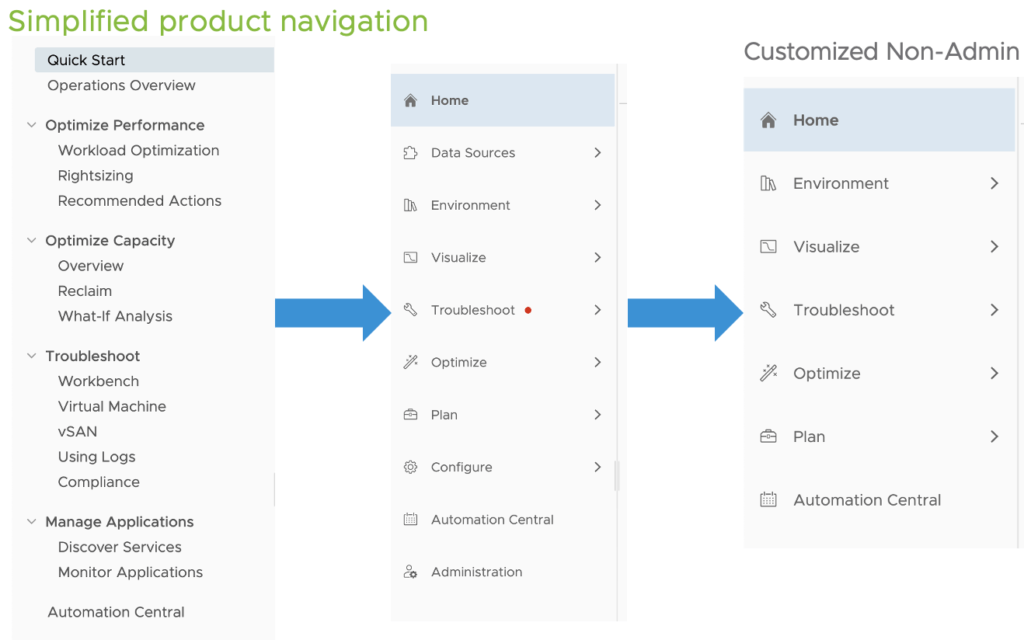
Task: Click the Optimize wand icon in Non-Admin menu
Action: pos(768,373)
